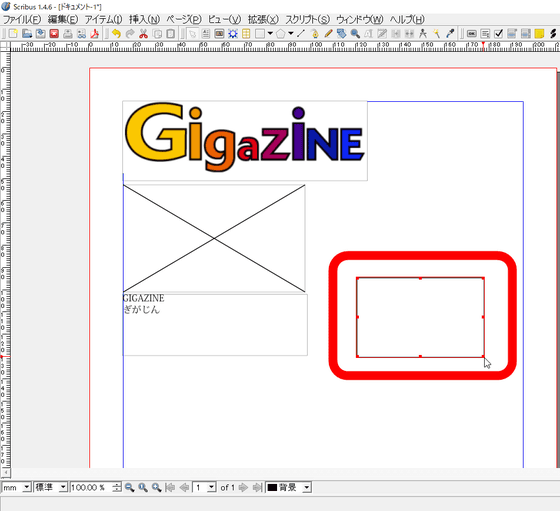Open the ページ(P) menu
This screenshot has width=560, height=511.
tap(184, 19)
